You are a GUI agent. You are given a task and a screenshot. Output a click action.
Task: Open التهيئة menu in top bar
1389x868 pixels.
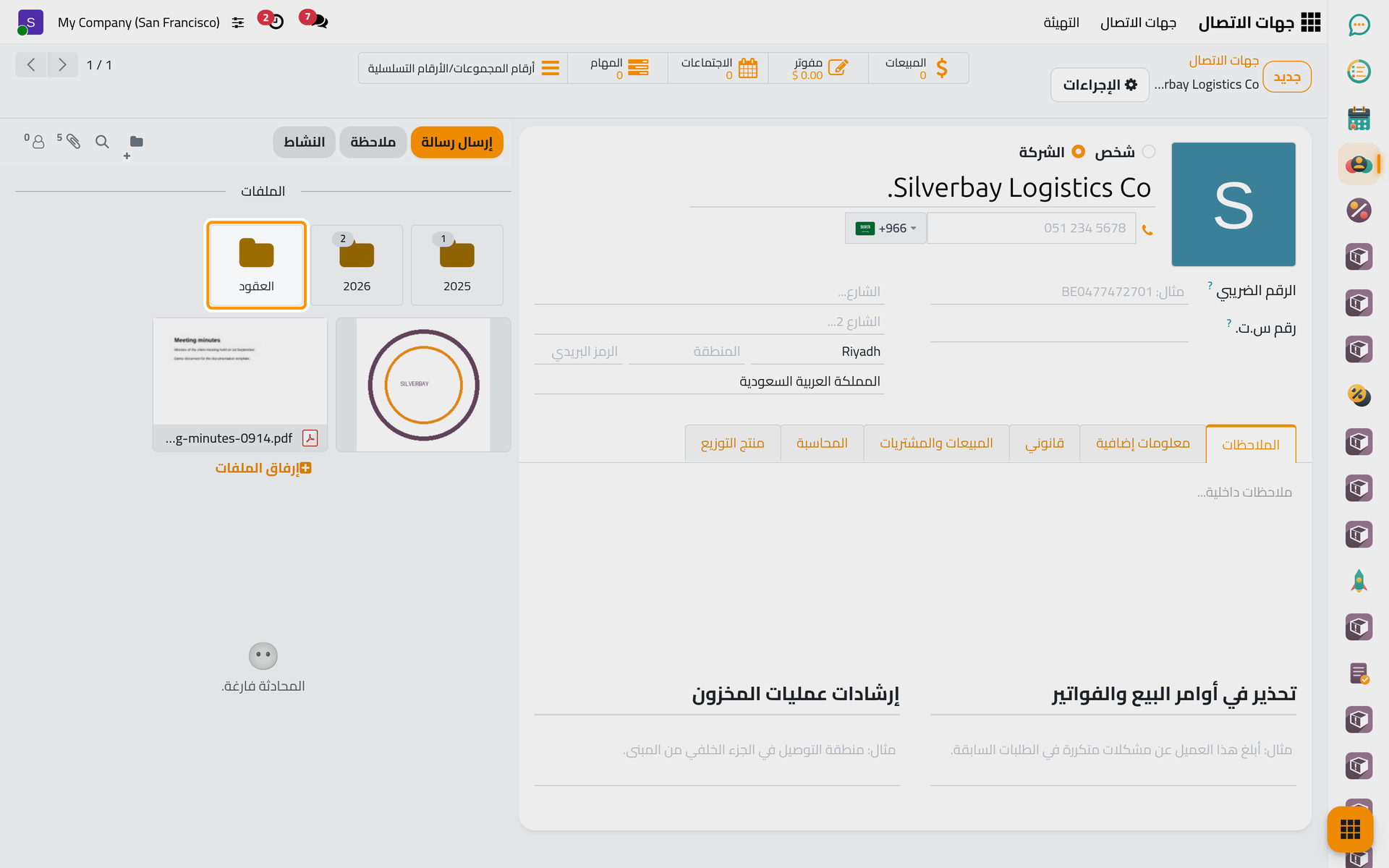tap(1061, 23)
